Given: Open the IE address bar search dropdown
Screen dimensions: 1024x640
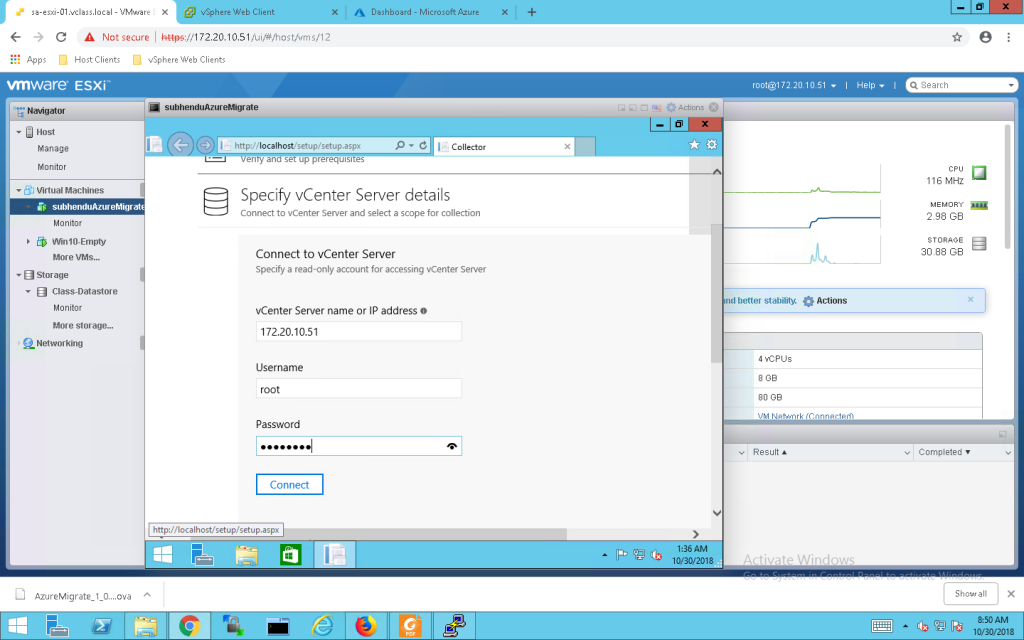Looking at the screenshot, I should [411, 146].
